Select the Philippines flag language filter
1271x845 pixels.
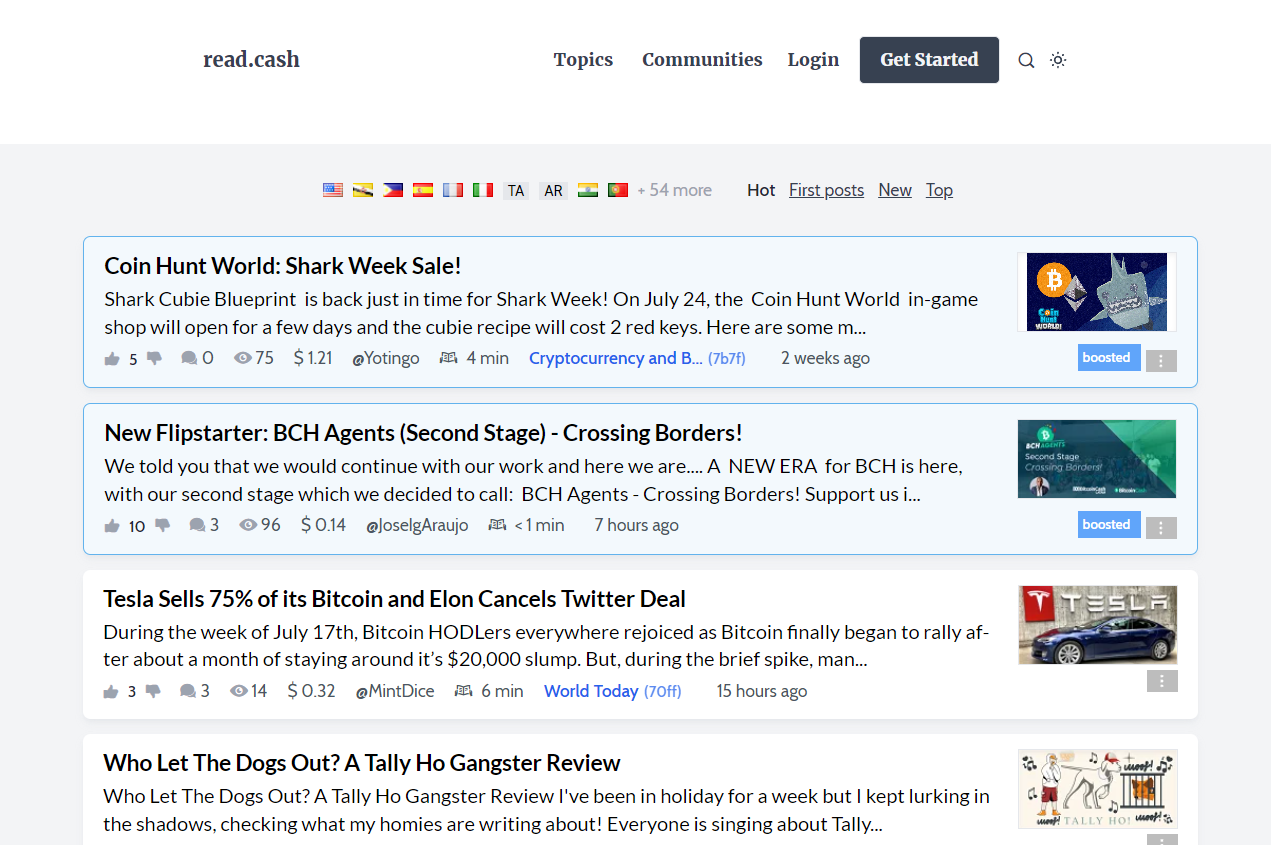393,190
